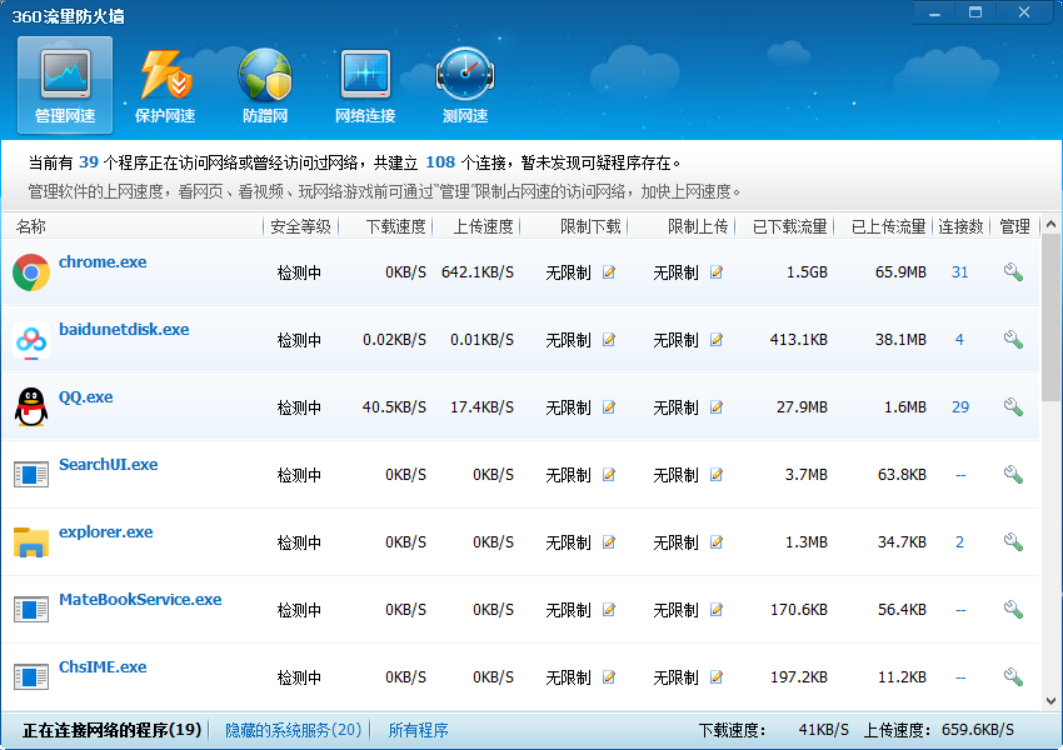Open manage wrench for SearchUI.exe
Screen dimensions: 1063x750
[x=1014, y=474]
